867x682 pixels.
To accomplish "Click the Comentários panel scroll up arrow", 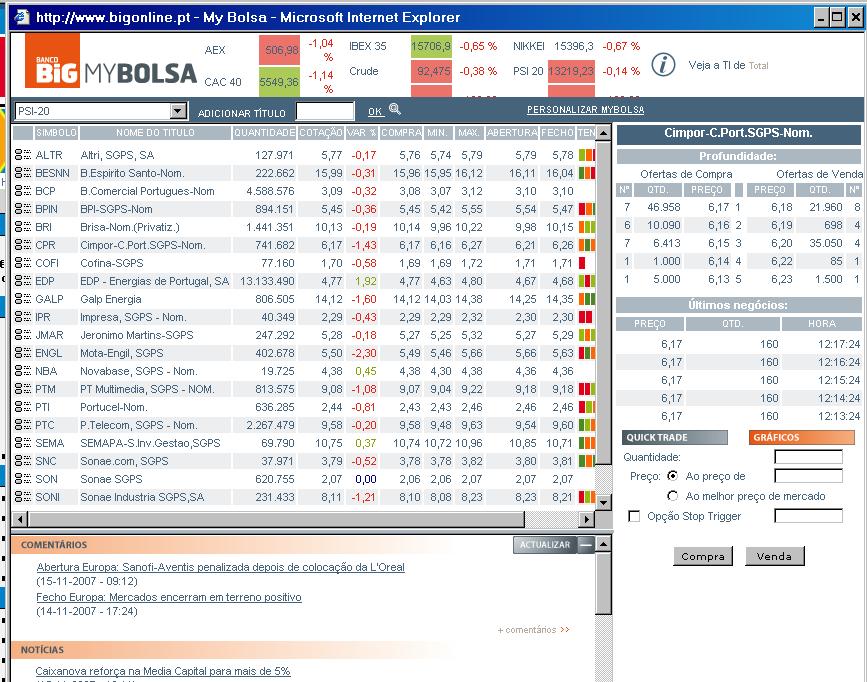I will click(603, 544).
